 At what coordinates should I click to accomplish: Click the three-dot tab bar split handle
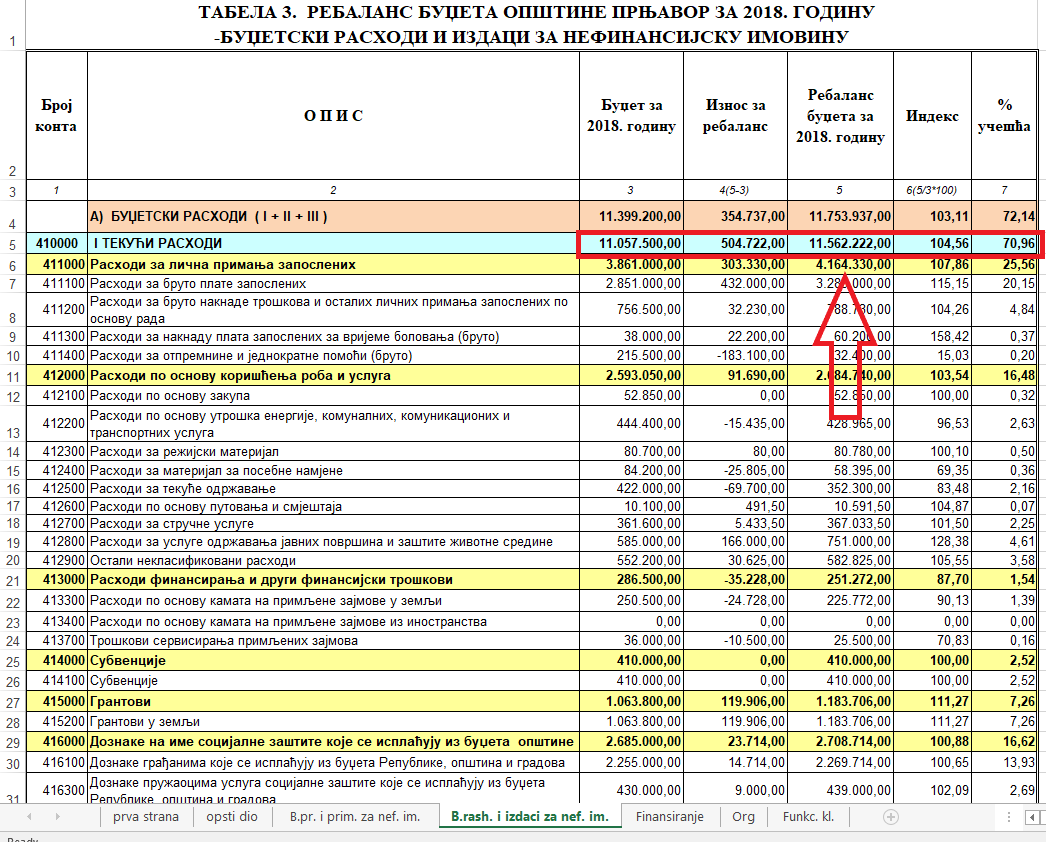(1009, 817)
